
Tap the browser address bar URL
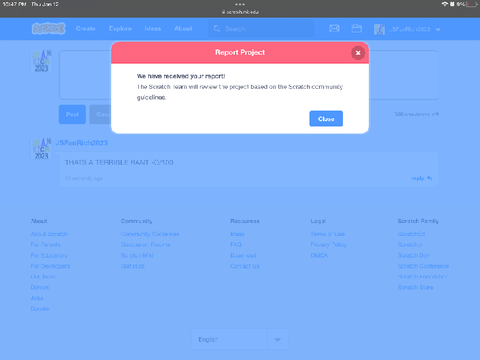click(x=240, y=12)
